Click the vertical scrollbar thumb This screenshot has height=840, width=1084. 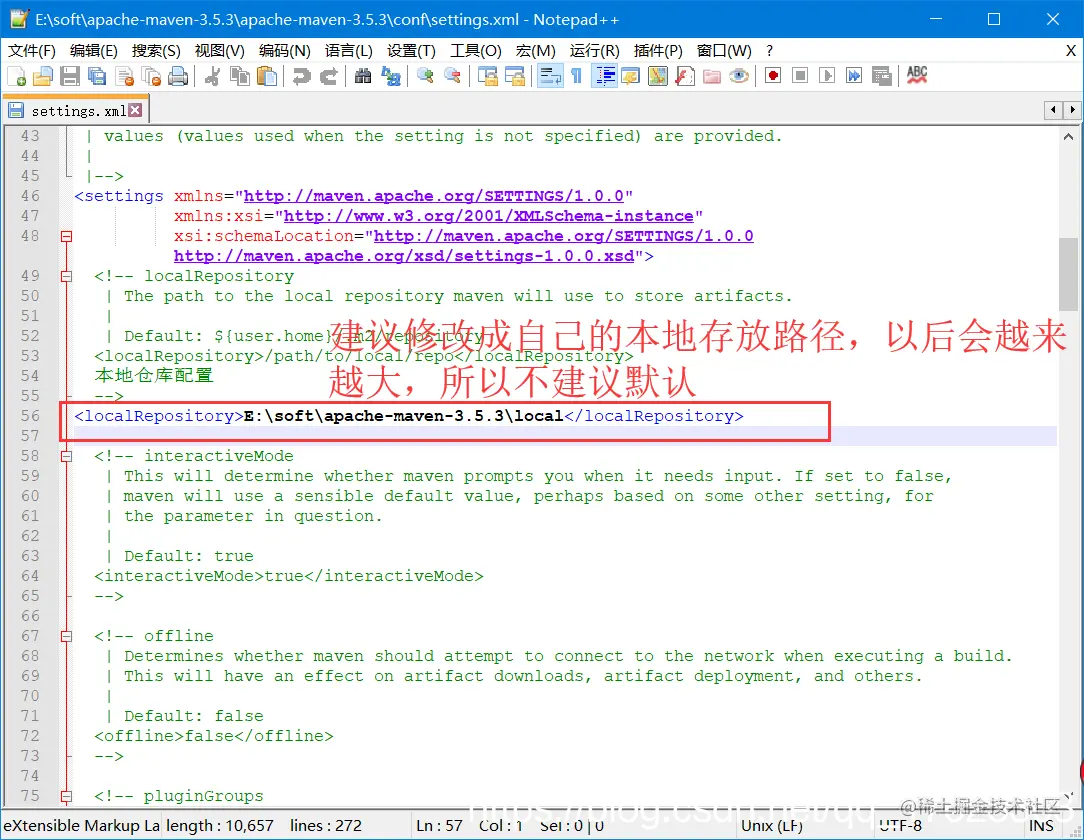1068,274
